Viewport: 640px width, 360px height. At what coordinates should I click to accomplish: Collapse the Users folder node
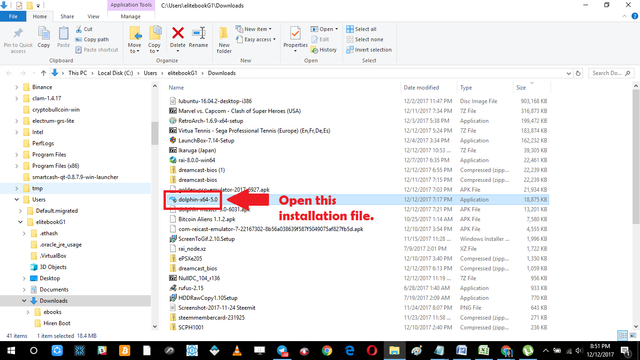(x=16, y=200)
